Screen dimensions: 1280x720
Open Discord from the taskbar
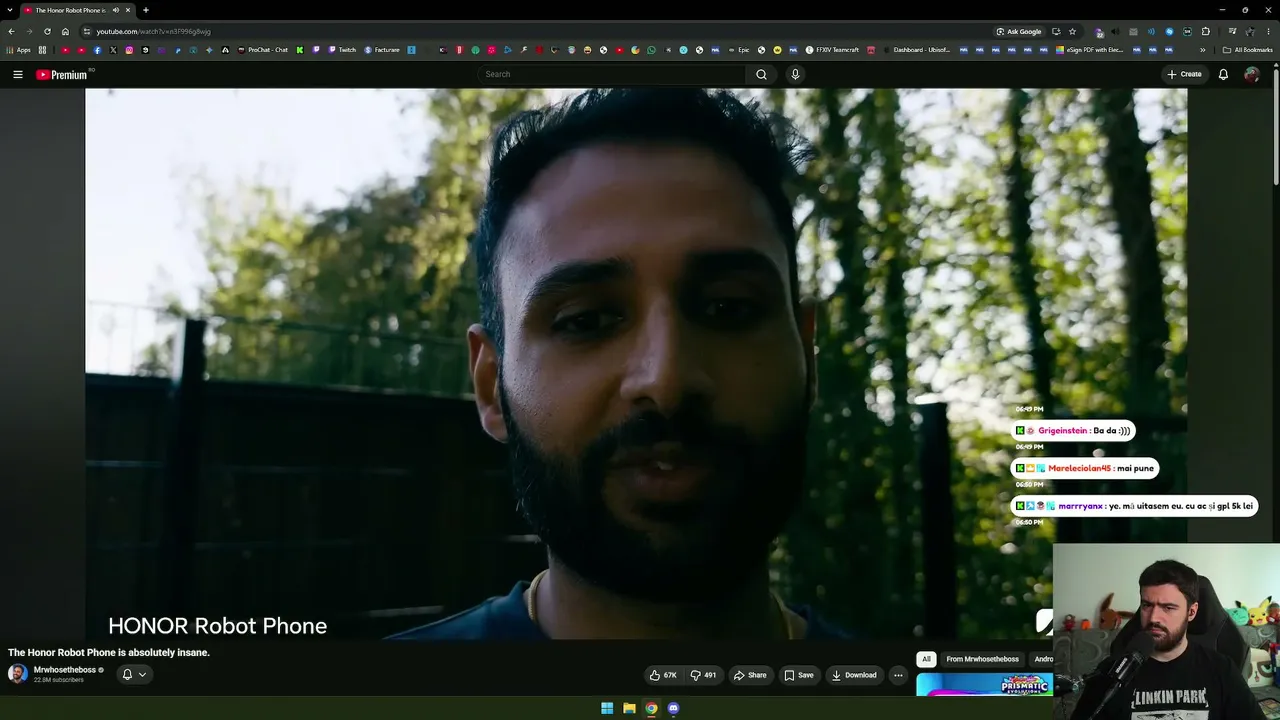pyautogui.click(x=673, y=708)
